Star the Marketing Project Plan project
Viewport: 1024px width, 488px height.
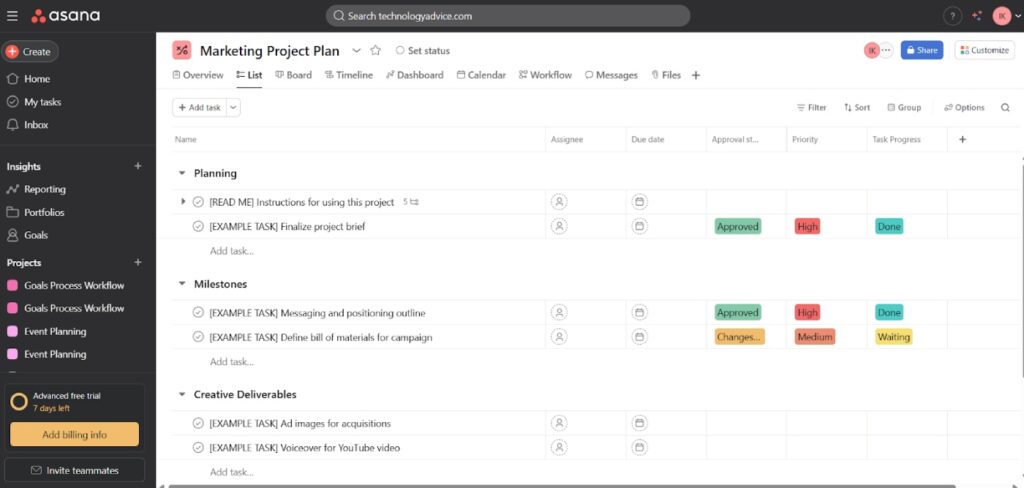pyautogui.click(x=376, y=50)
